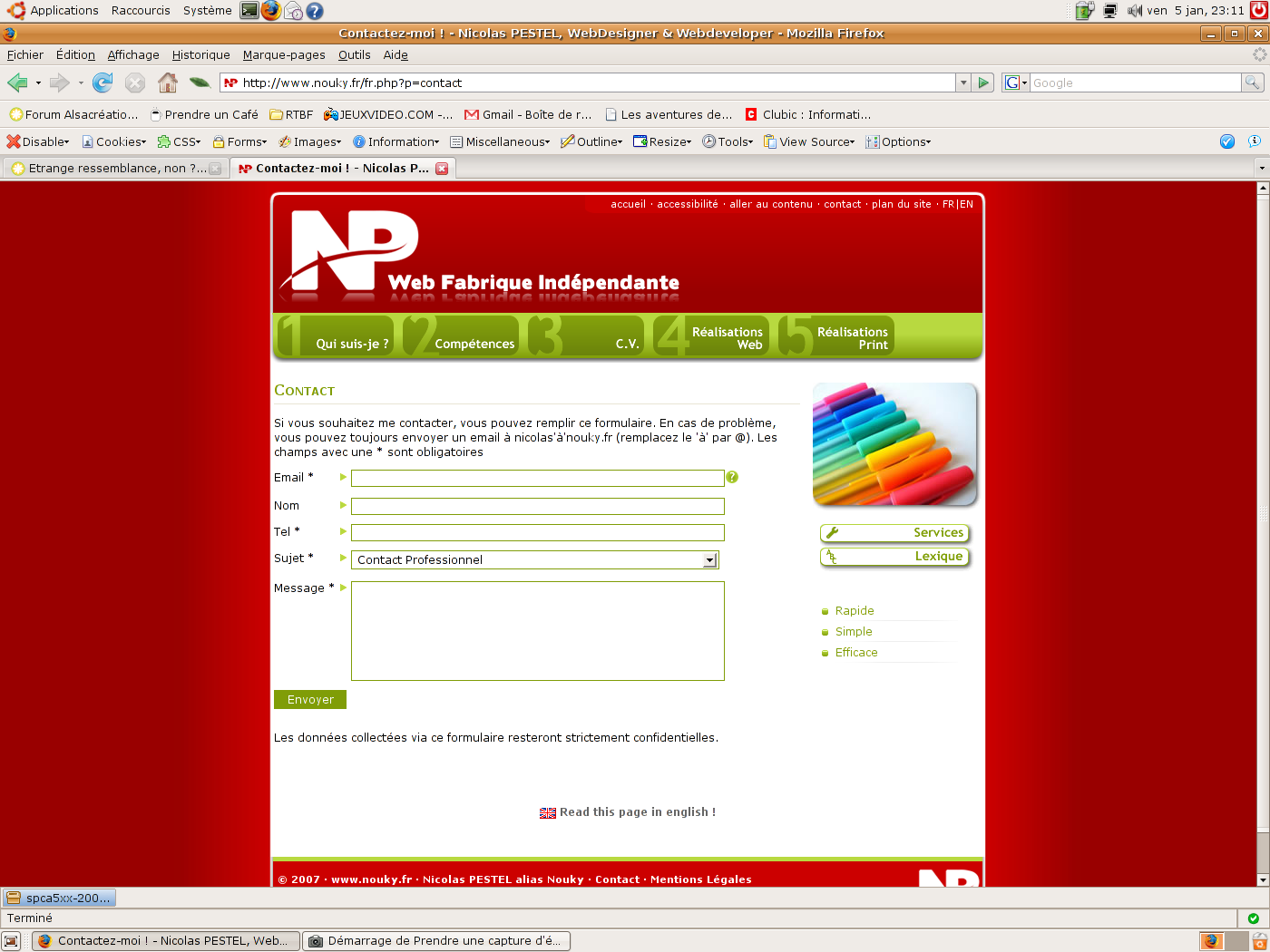Click the red power button in top panel

[1258, 11]
